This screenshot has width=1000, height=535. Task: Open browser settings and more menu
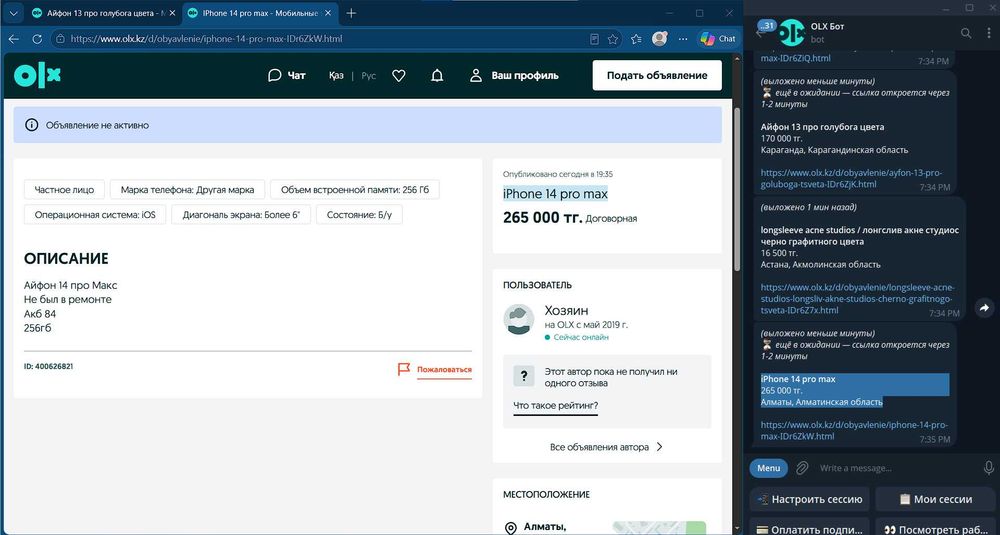coord(683,39)
